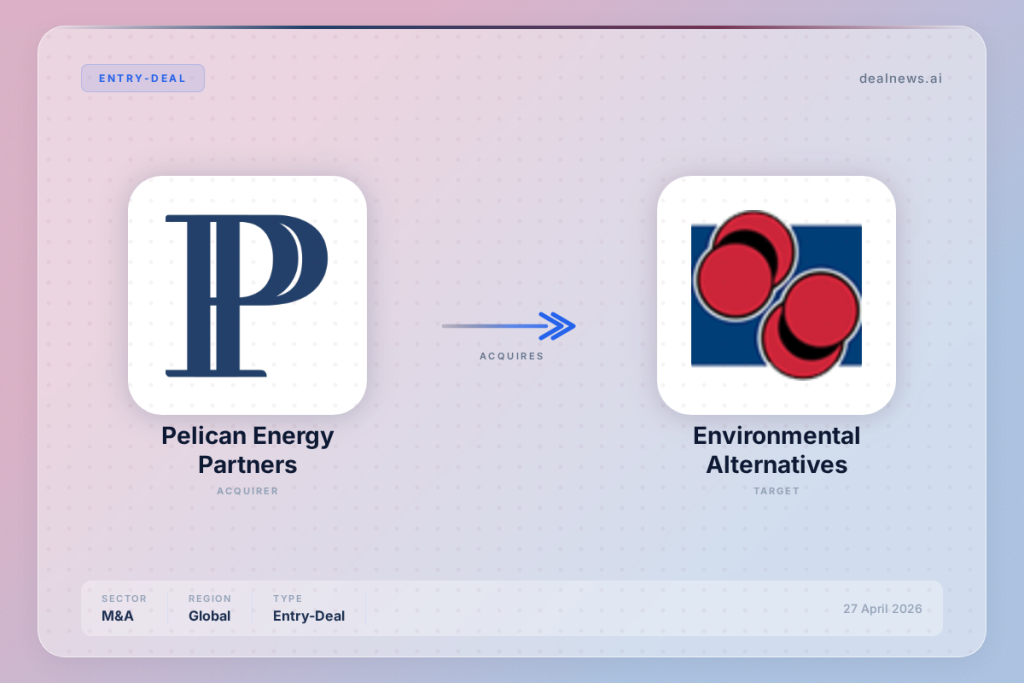The image size is (1024, 683).
Task: Select the M&A sector value
Action: coord(117,616)
